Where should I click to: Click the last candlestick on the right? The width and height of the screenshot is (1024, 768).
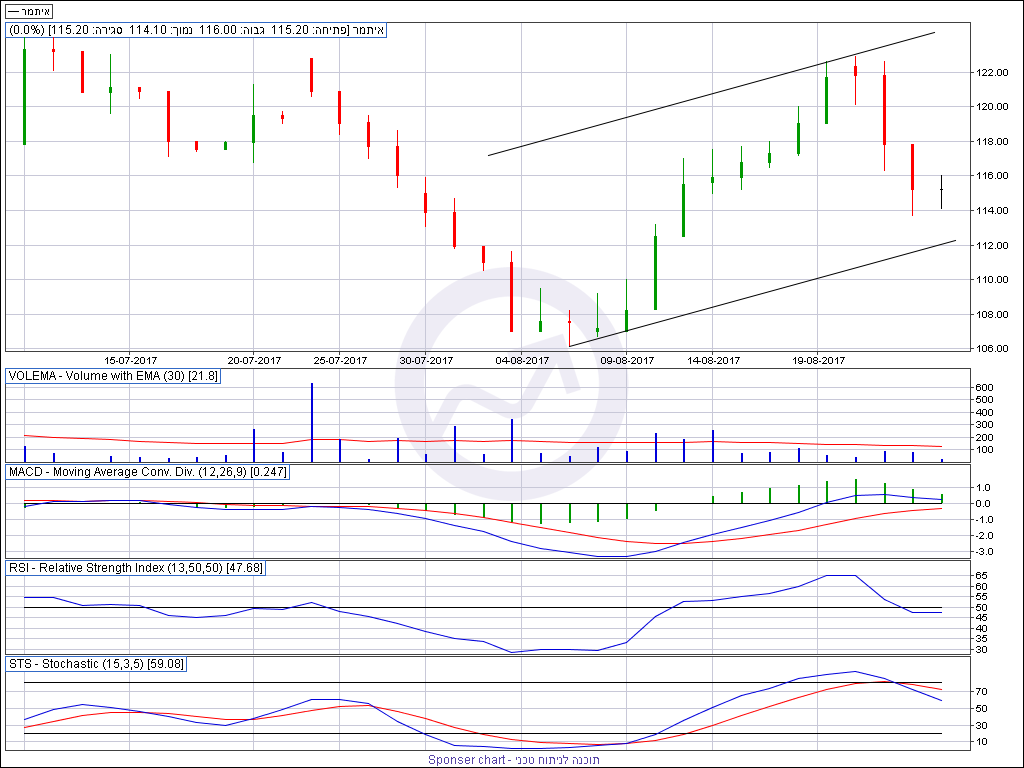pyautogui.click(x=941, y=191)
